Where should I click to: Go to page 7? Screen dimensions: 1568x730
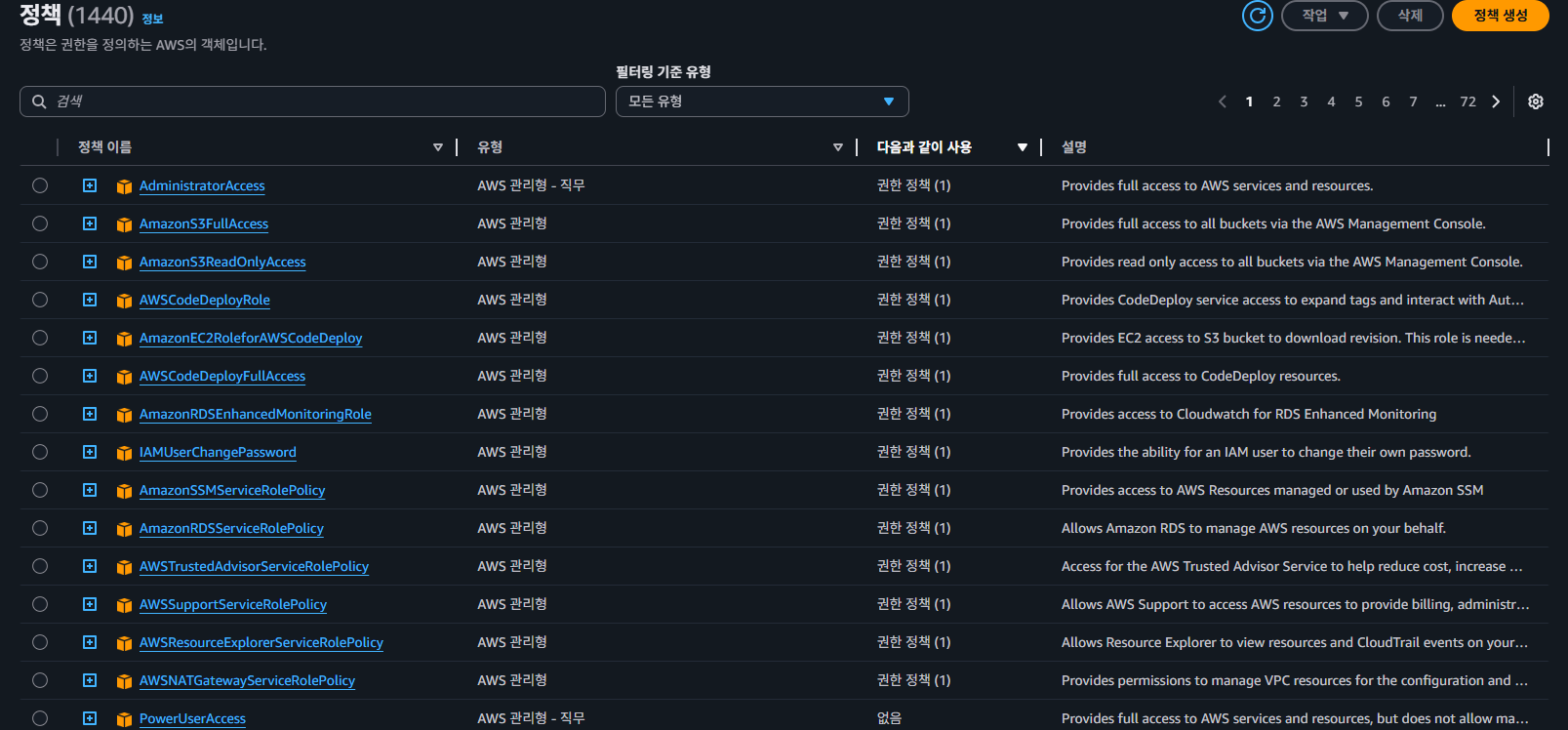[x=1413, y=101]
